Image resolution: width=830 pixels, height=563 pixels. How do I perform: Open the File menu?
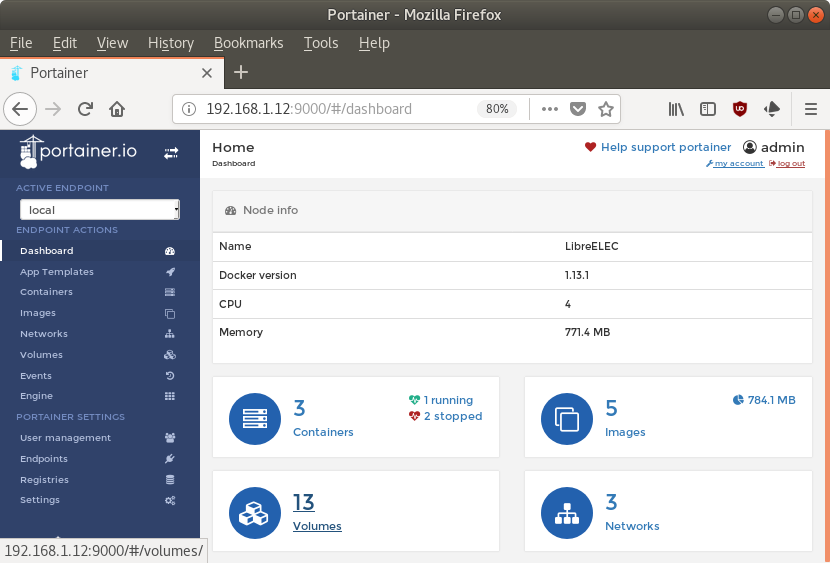point(21,43)
